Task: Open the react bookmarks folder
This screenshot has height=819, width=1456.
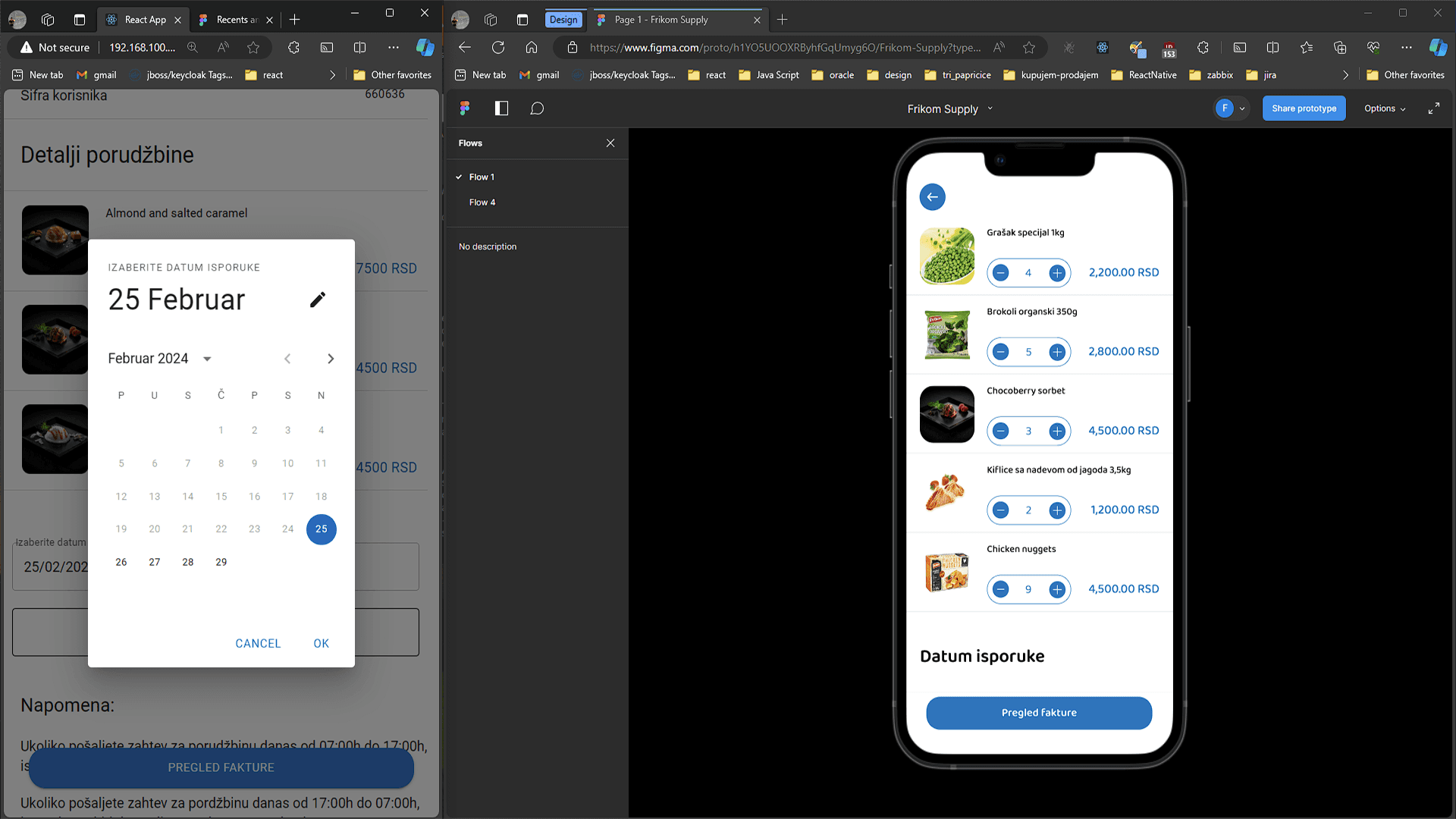Action: point(264,75)
